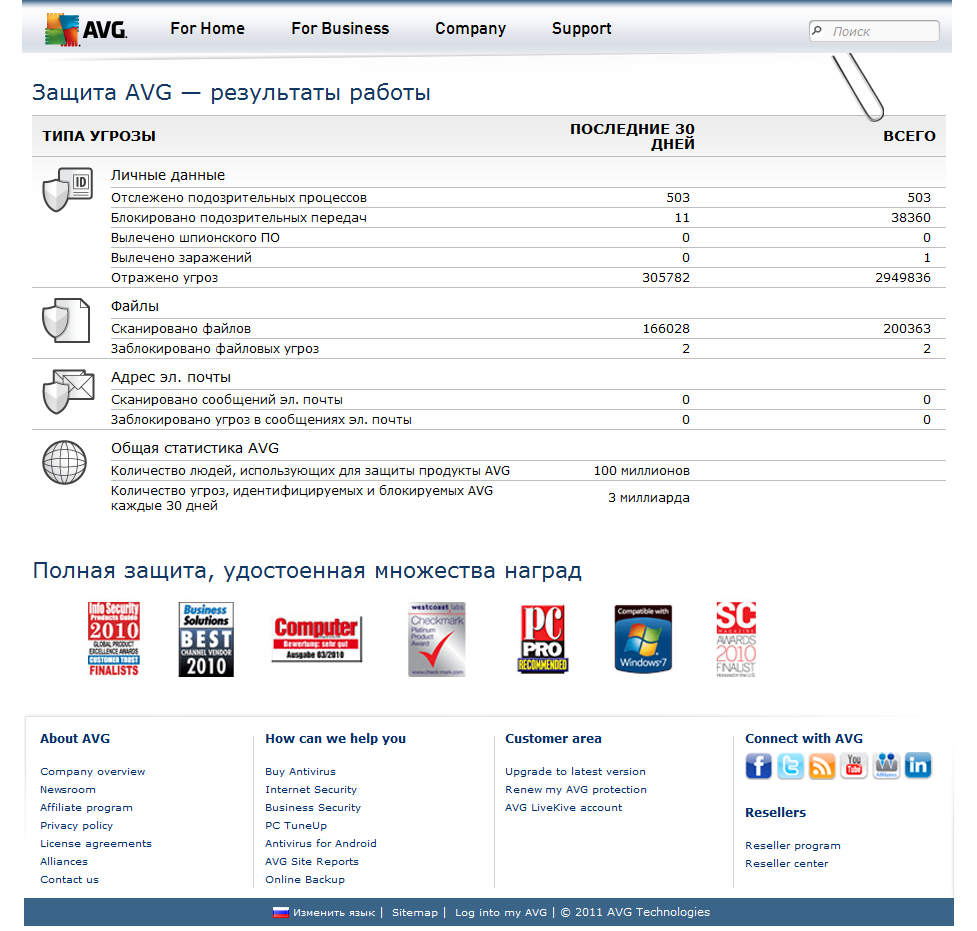Open the Business Security link
Viewport: 977px width, 931px height.
[313, 808]
